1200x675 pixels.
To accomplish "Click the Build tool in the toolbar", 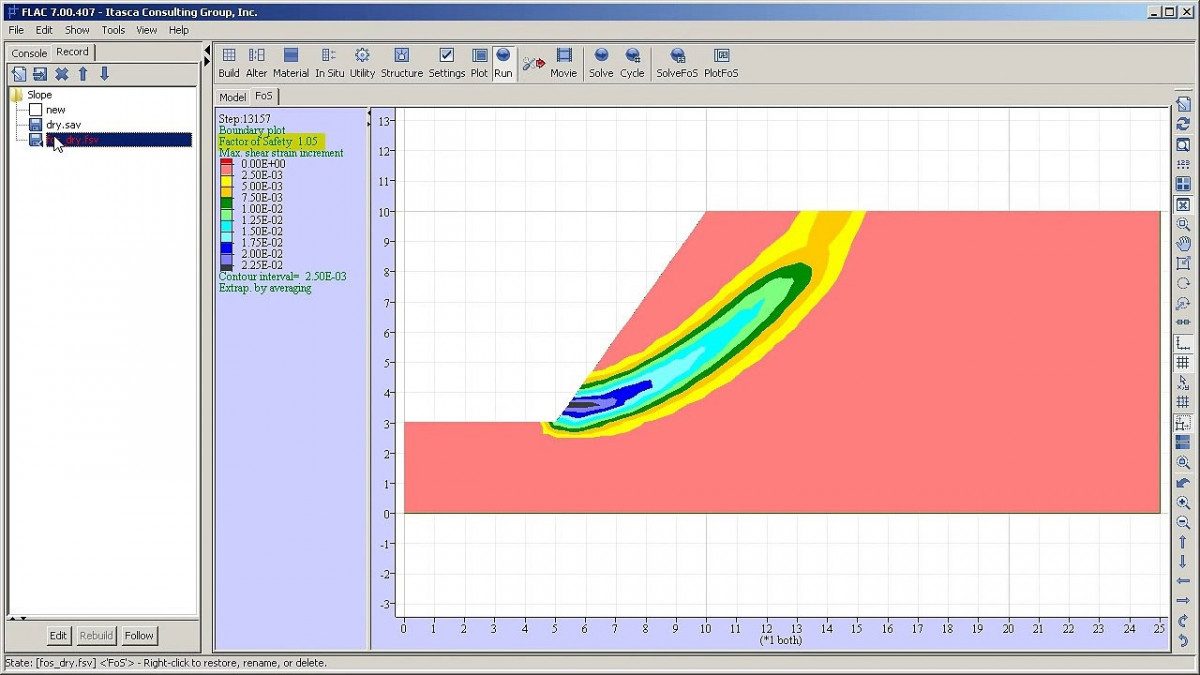I will coord(229,62).
